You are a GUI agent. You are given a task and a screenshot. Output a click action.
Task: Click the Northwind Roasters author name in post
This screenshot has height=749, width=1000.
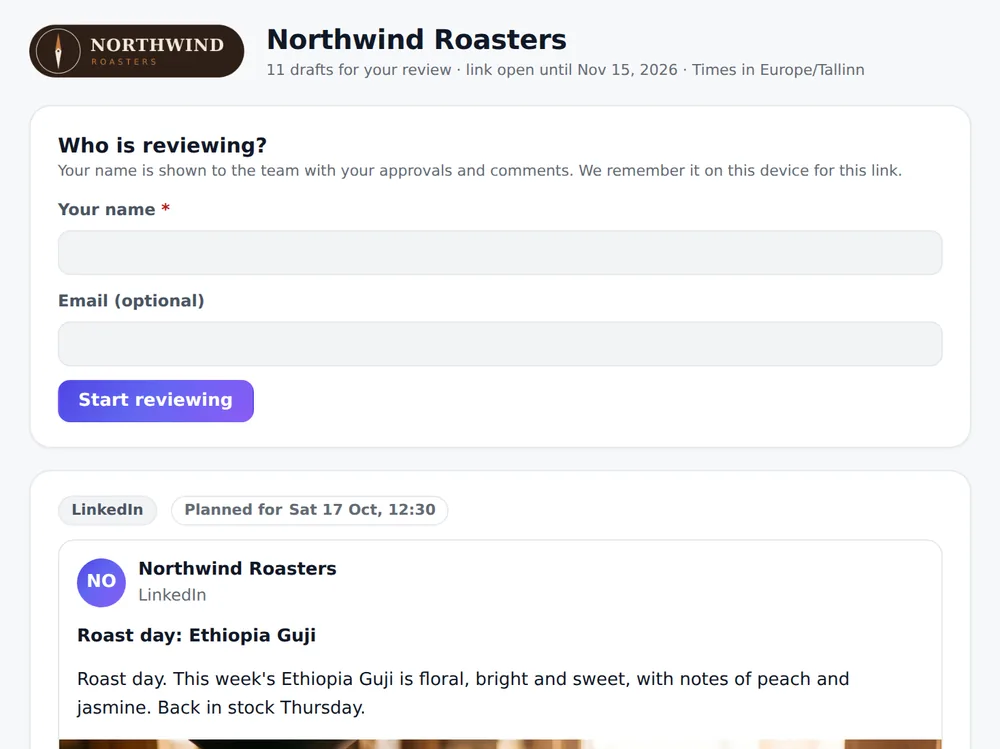(x=237, y=568)
